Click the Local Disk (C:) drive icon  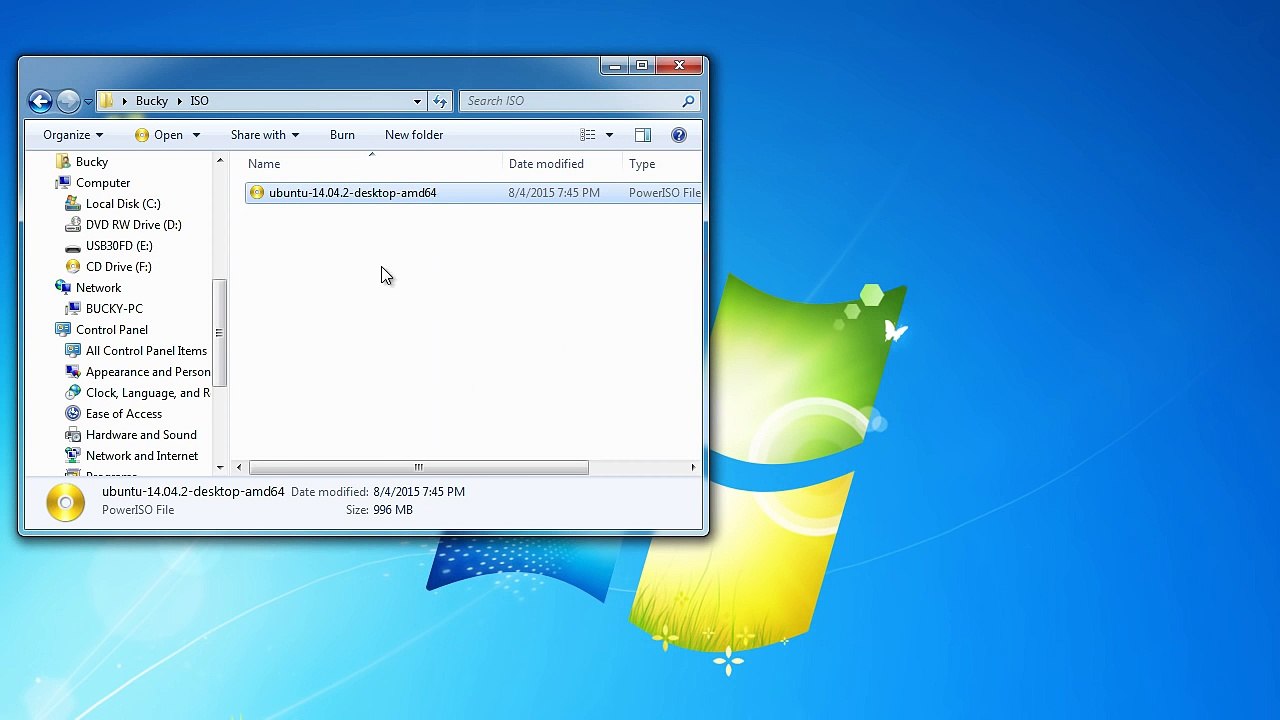[72, 204]
